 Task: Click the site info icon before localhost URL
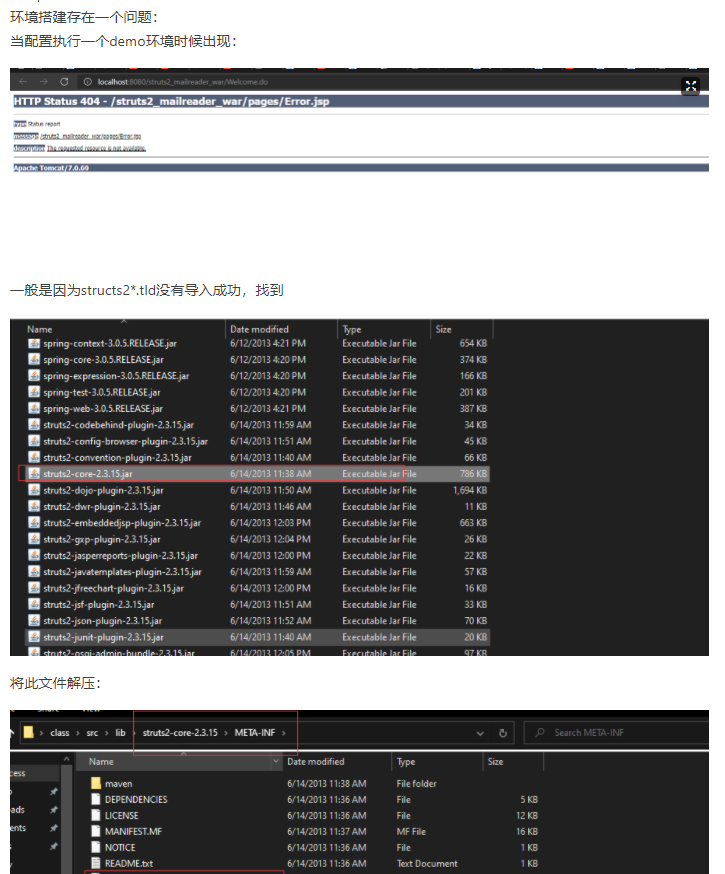point(87,82)
